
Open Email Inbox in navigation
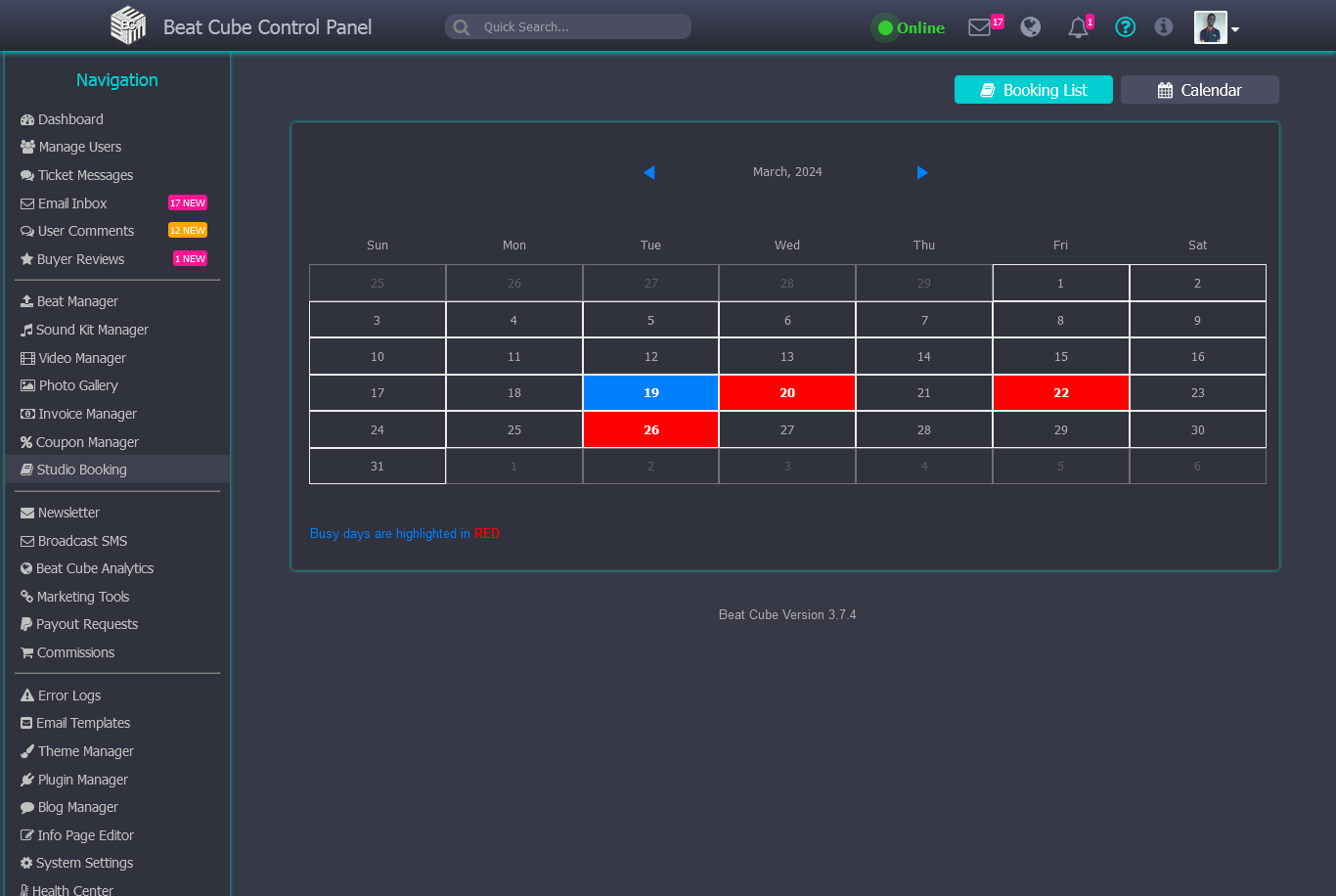64,203
